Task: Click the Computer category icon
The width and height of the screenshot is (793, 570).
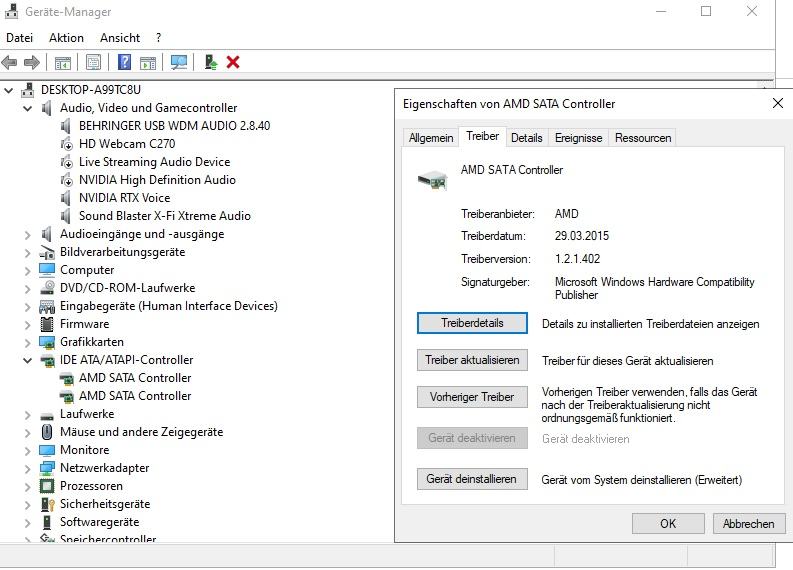Action: pos(47,270)
